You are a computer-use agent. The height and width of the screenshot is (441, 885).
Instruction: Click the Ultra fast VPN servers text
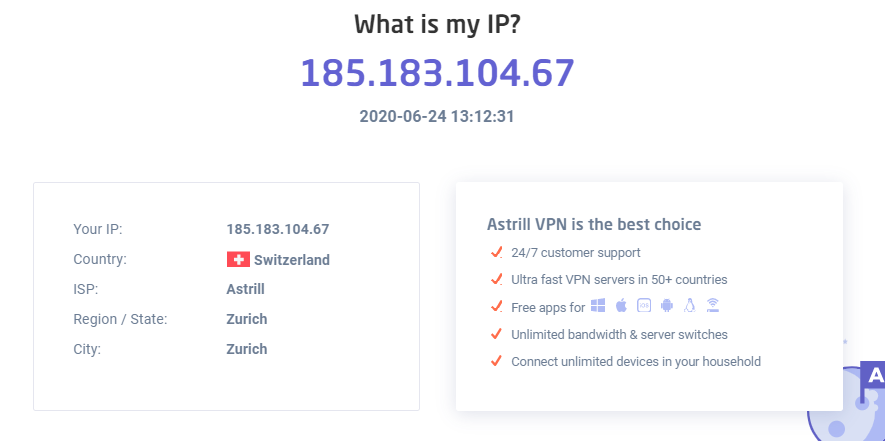pos(619,280)
